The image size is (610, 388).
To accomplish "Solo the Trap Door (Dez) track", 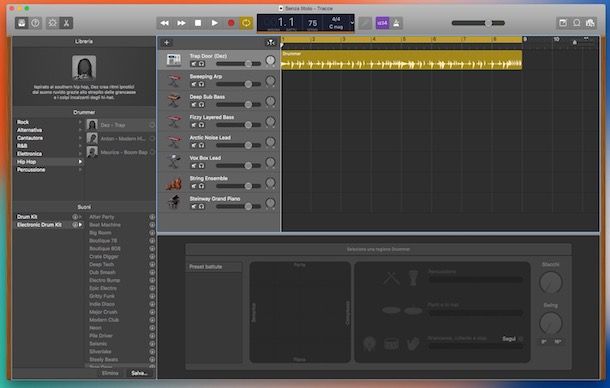I will point(201,64).
